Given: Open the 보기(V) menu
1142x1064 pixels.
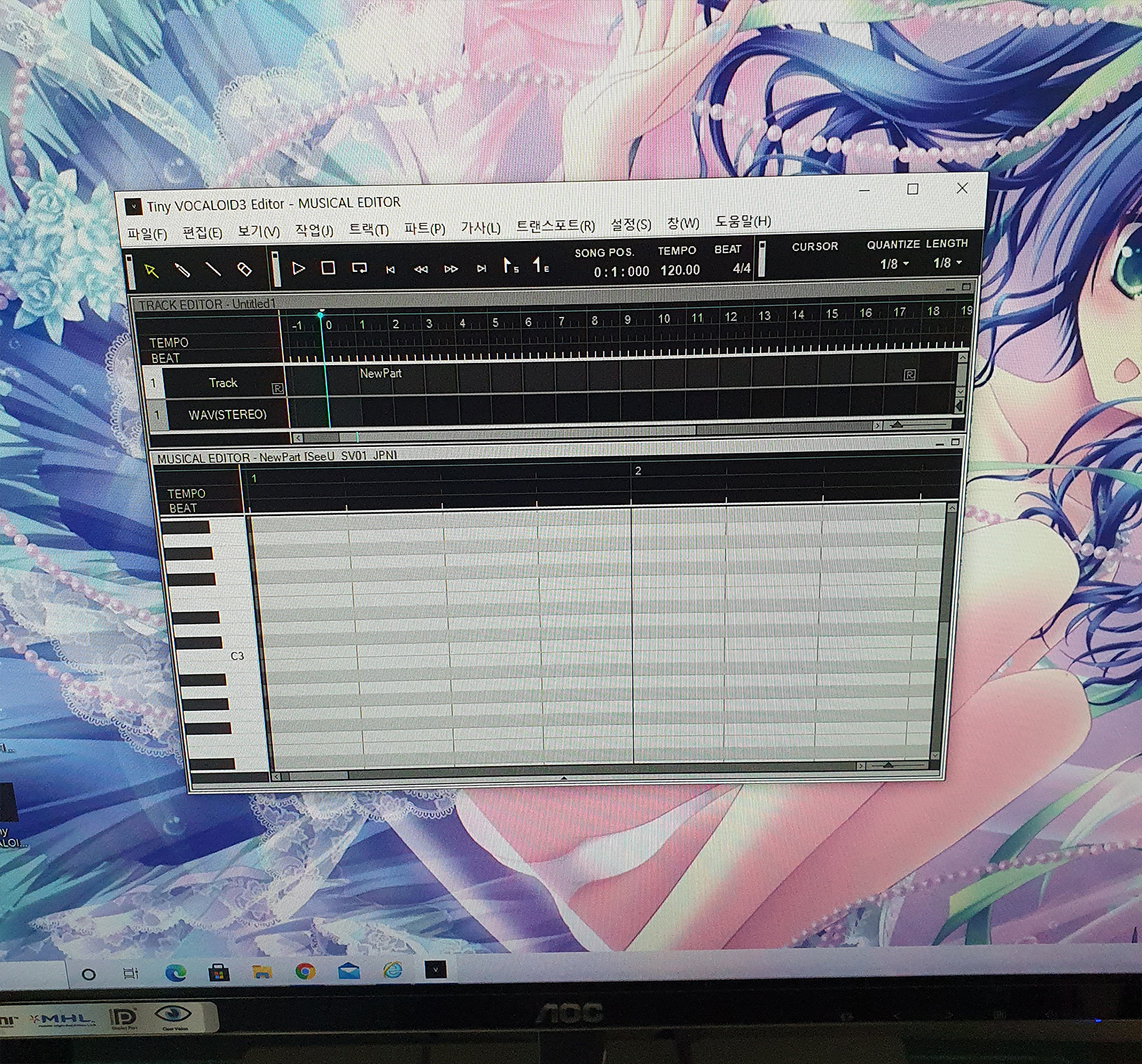Looking at the screenshot, I should coord(259,232).
